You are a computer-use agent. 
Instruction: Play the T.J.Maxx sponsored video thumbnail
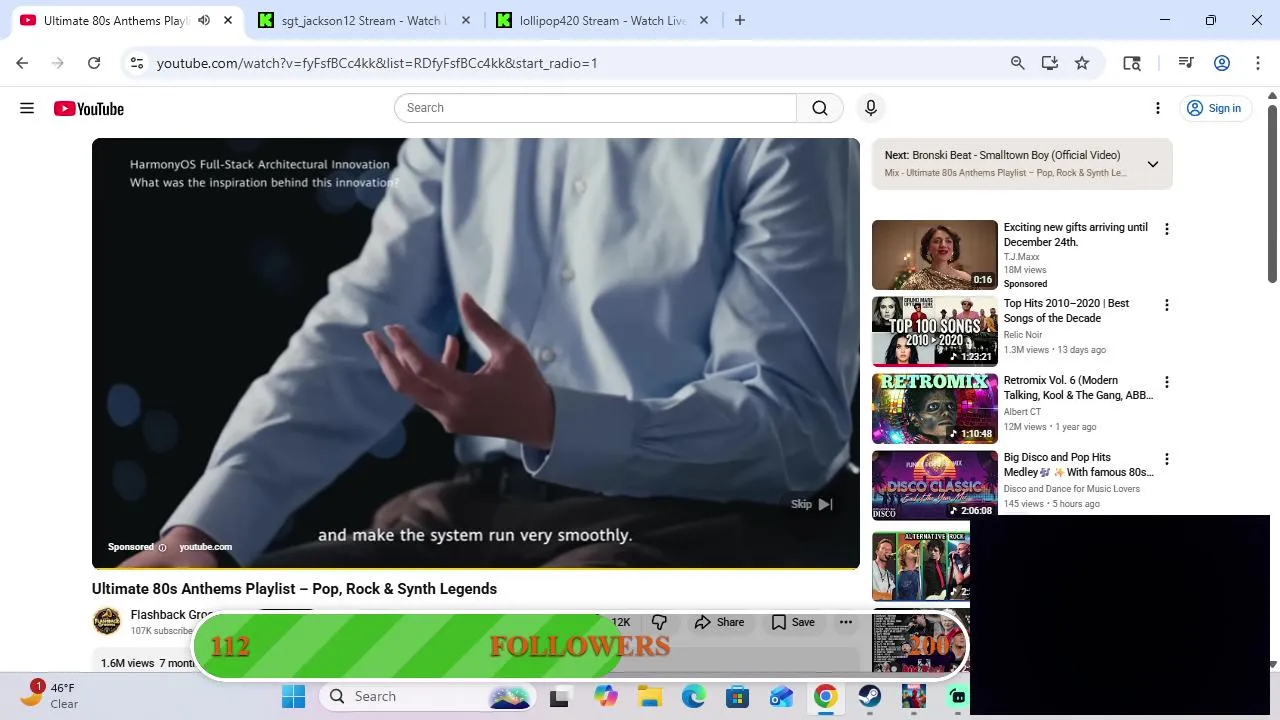[x=935, y=255]
